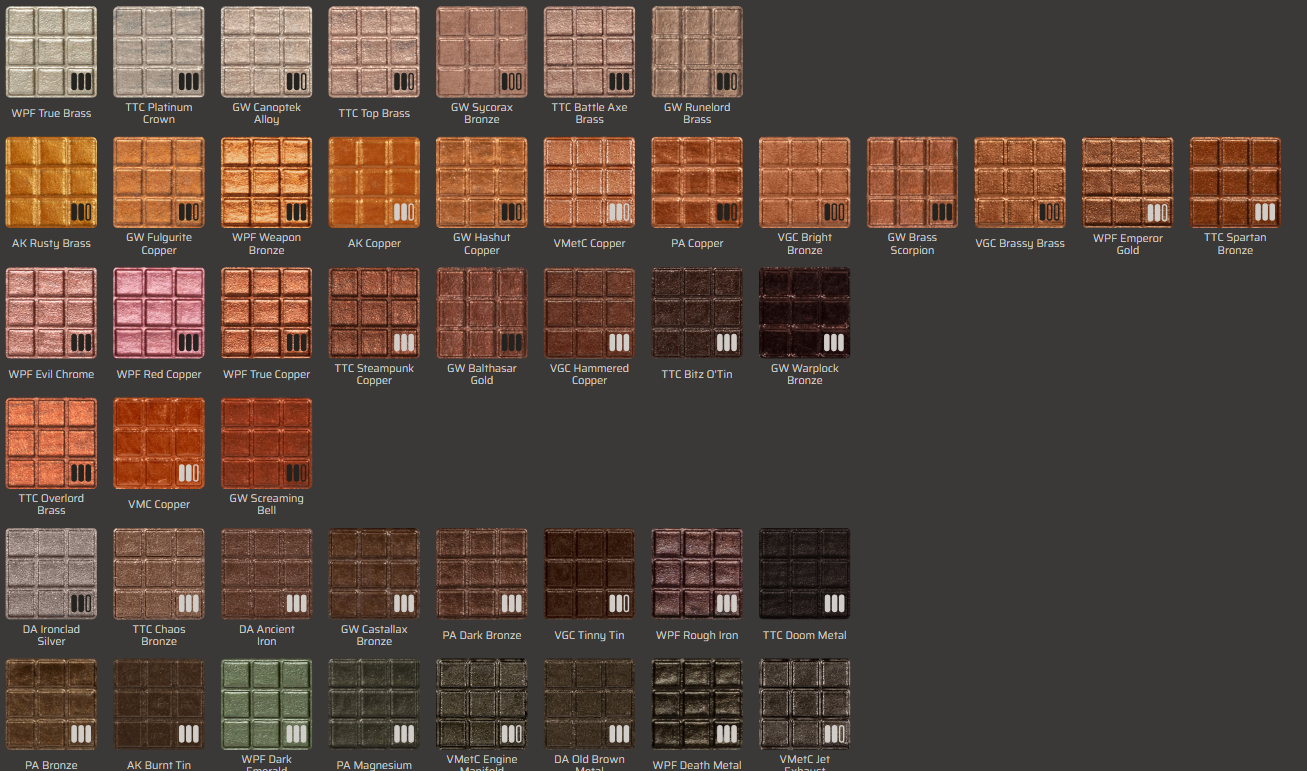Select the AK Rusty Brass swatch
1307x771 pixels.
[x=51, y=183]
